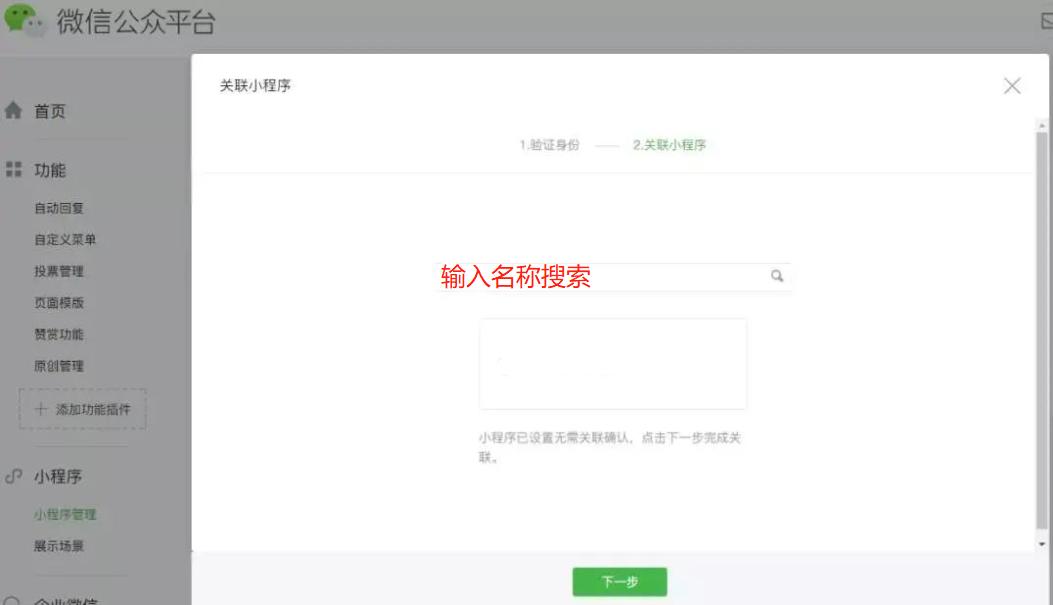Click the WeChat panda logo icon
This screenshot has width=1053, height=605.
22,18
